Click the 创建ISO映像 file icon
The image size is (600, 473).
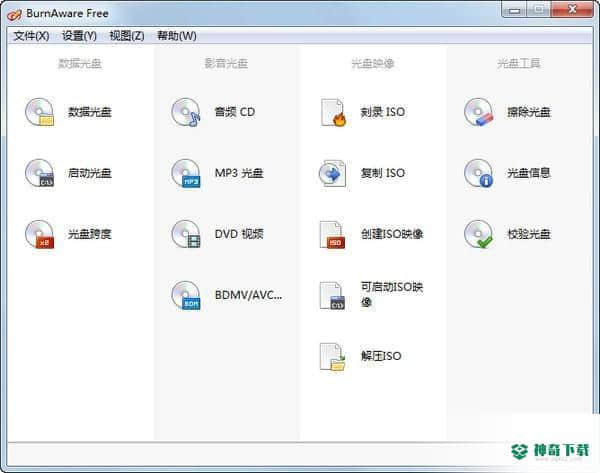coord(333,234)
